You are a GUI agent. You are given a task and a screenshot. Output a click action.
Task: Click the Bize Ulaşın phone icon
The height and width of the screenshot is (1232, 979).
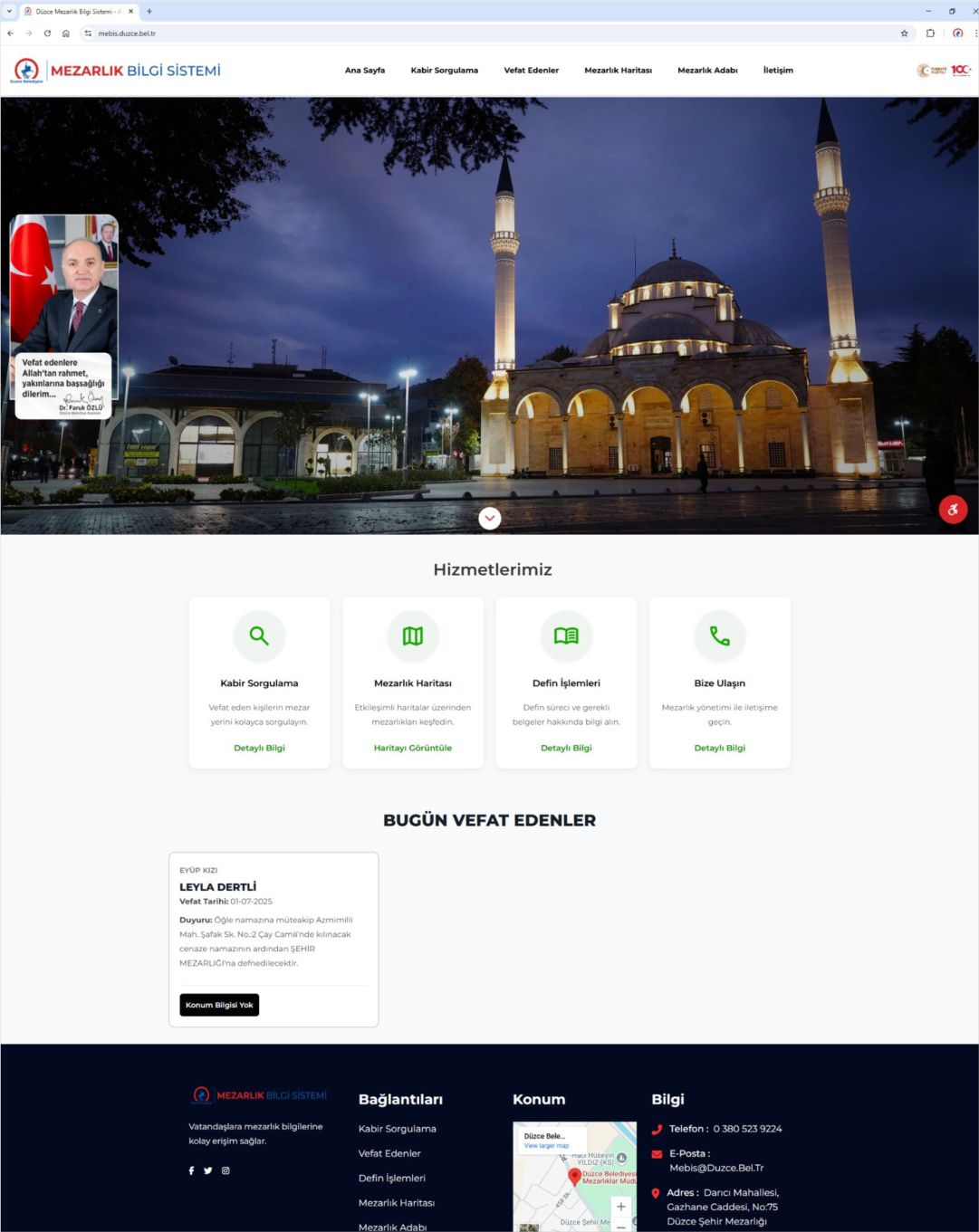tap(719, 635)
